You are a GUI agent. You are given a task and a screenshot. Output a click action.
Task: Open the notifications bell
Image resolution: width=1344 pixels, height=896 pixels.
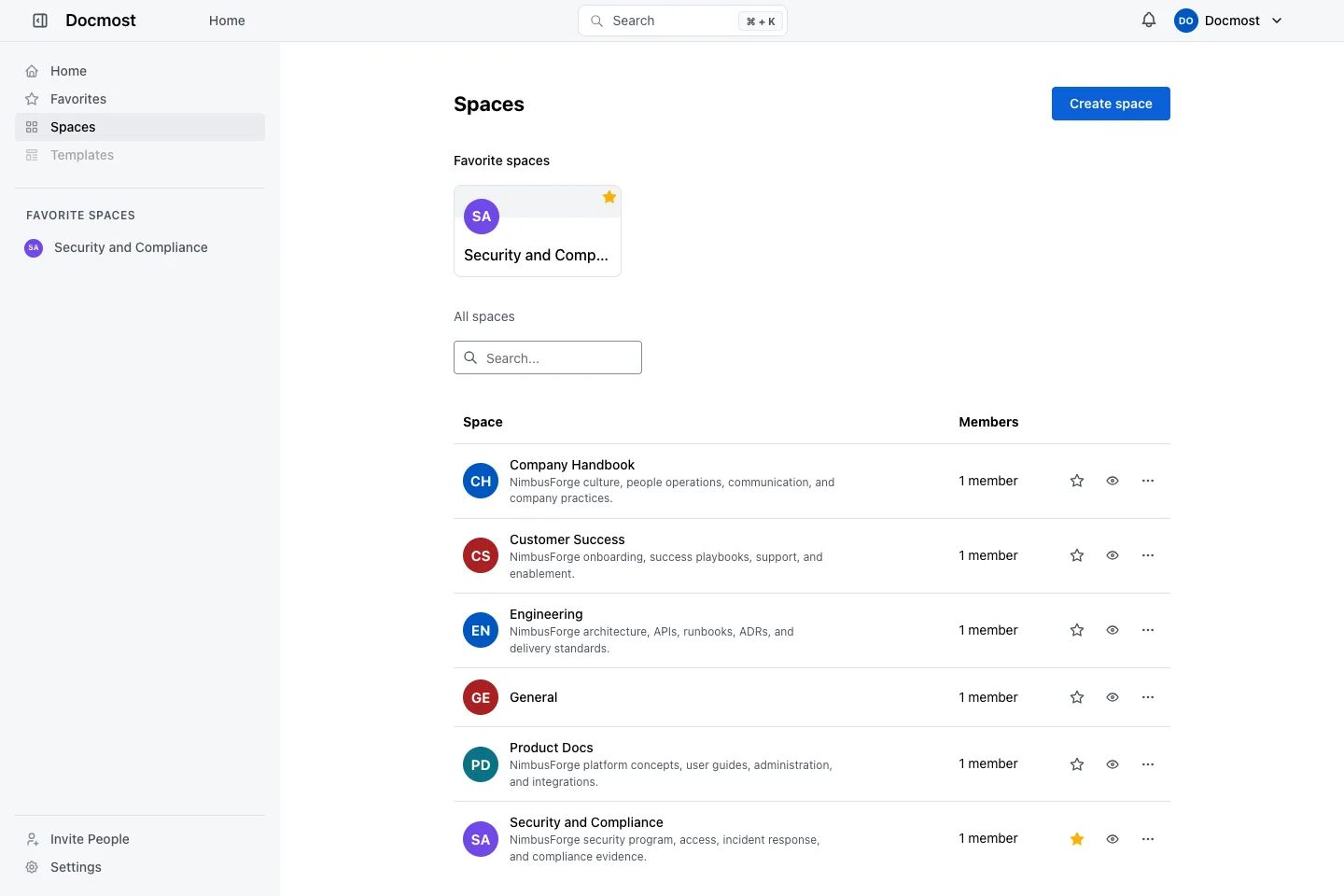pos(1149,21)
